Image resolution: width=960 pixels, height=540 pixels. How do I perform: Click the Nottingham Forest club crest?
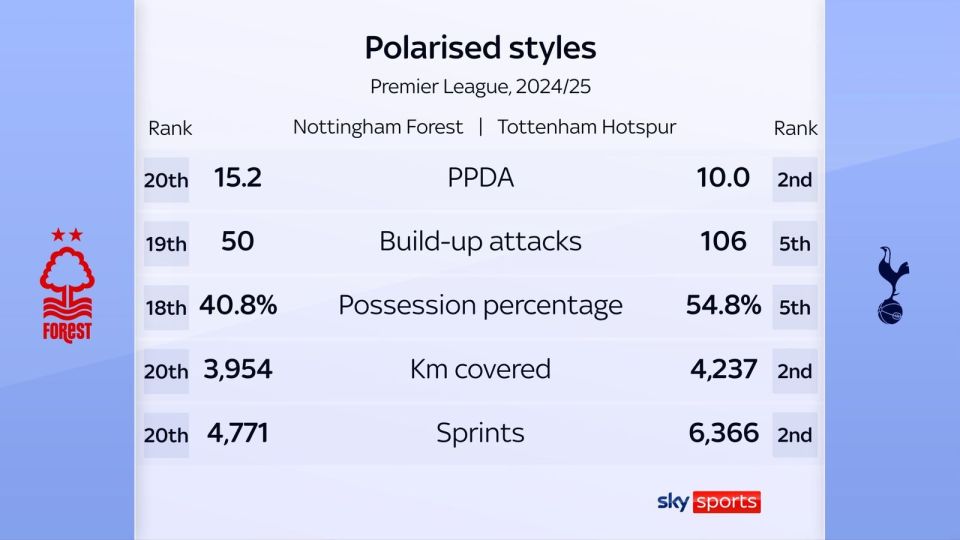point(67,285)
